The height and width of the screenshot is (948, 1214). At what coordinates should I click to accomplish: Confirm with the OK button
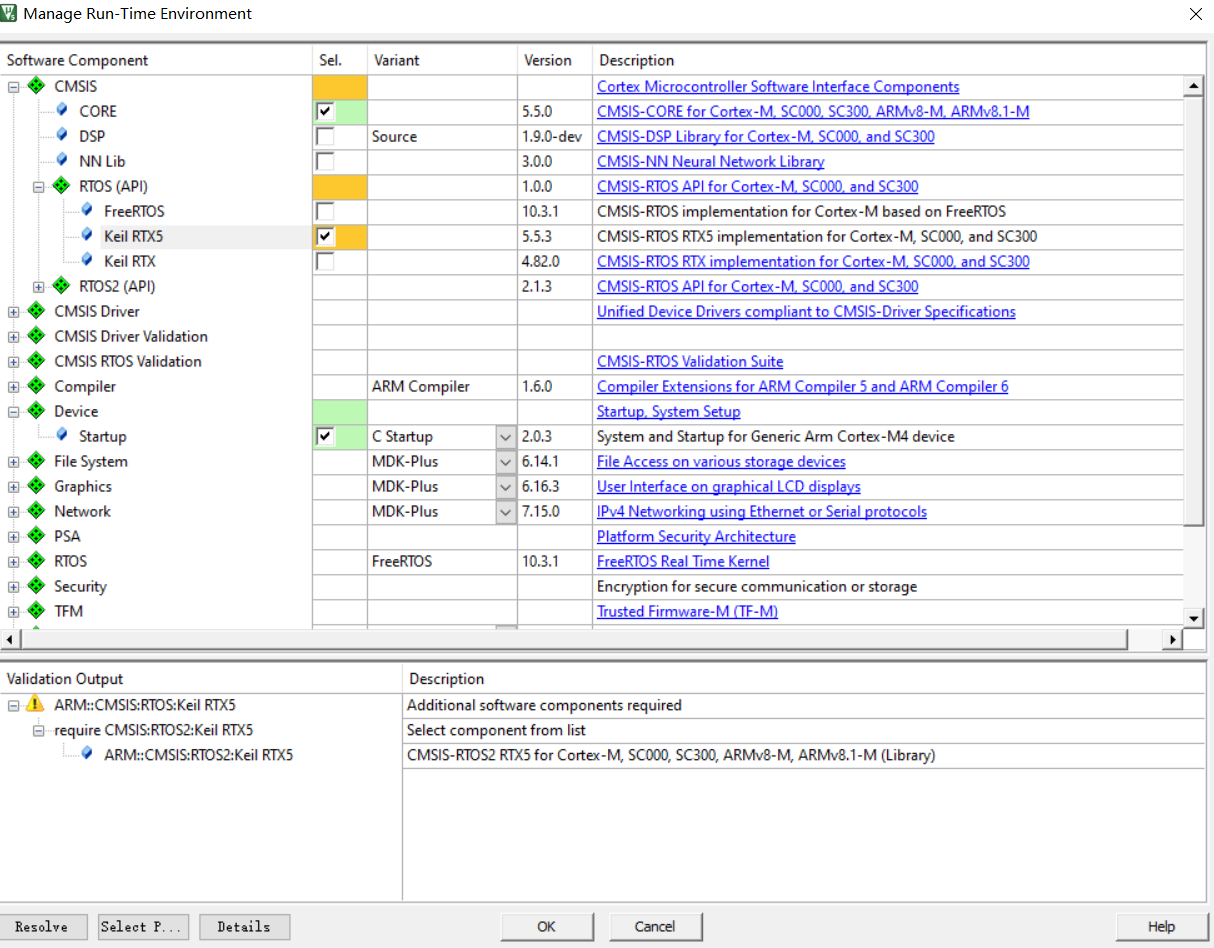(x=546, y=927)
